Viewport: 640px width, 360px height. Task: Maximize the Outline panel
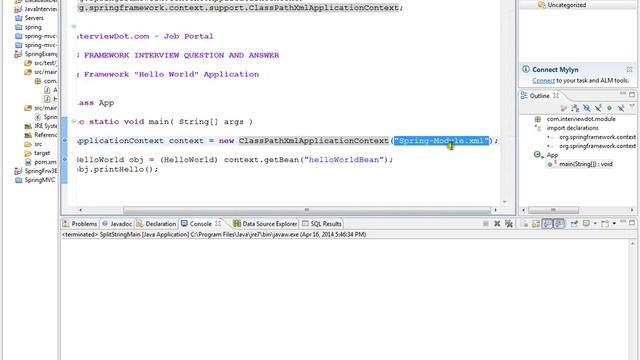point(632,95)
